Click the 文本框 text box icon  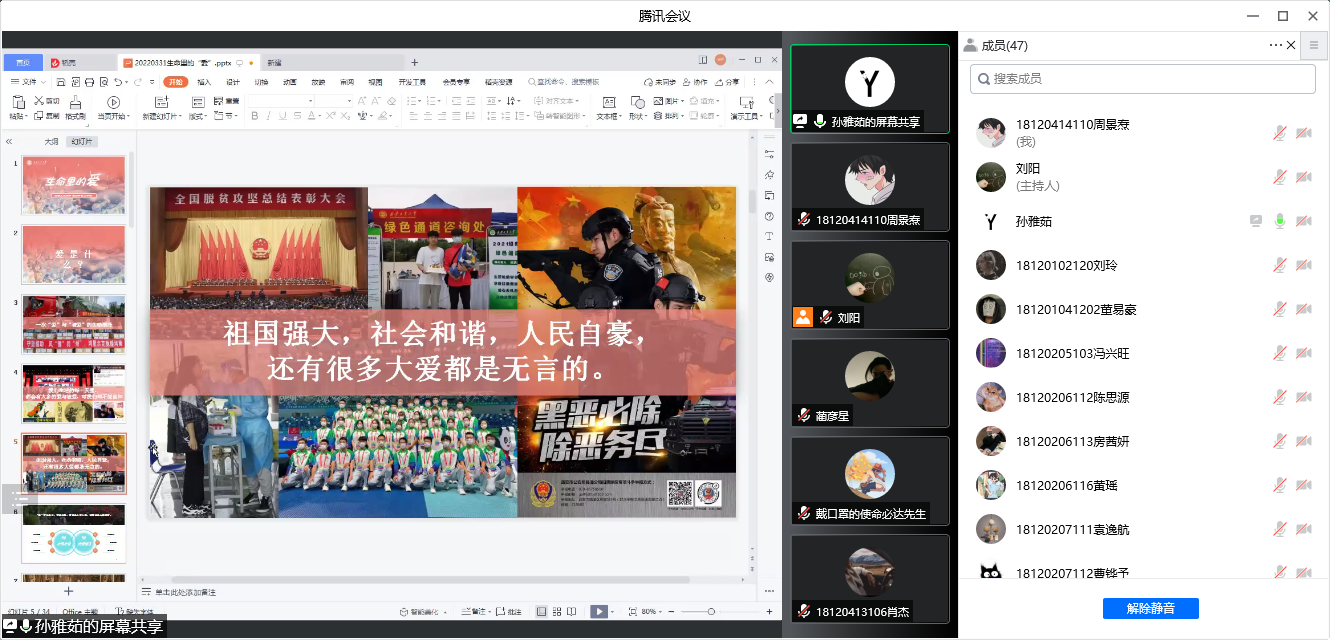pos(608,101)
